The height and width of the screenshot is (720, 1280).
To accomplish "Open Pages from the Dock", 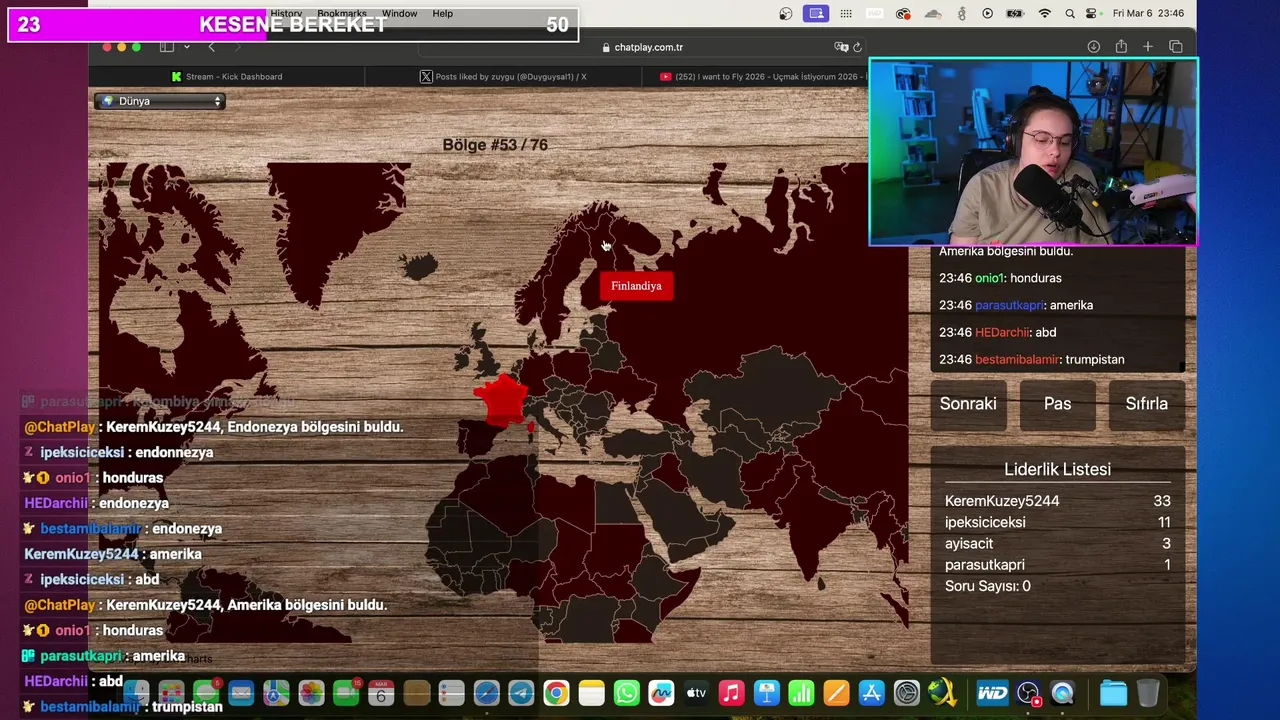I will click(836, 693).
